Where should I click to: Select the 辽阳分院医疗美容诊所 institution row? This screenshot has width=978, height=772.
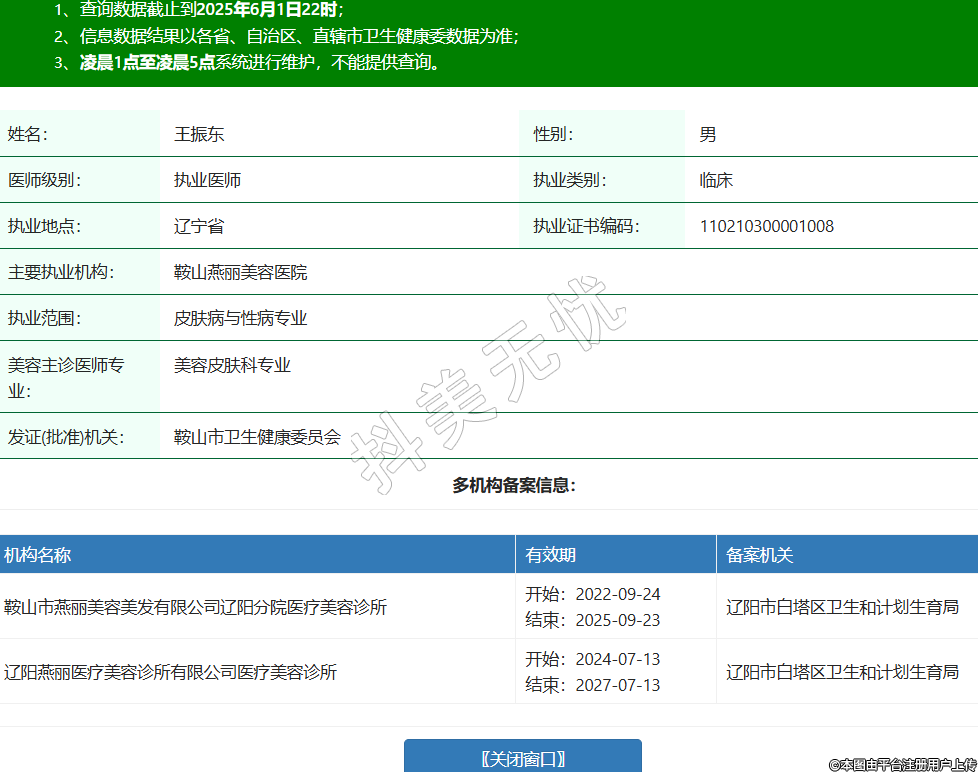[196, 607]
